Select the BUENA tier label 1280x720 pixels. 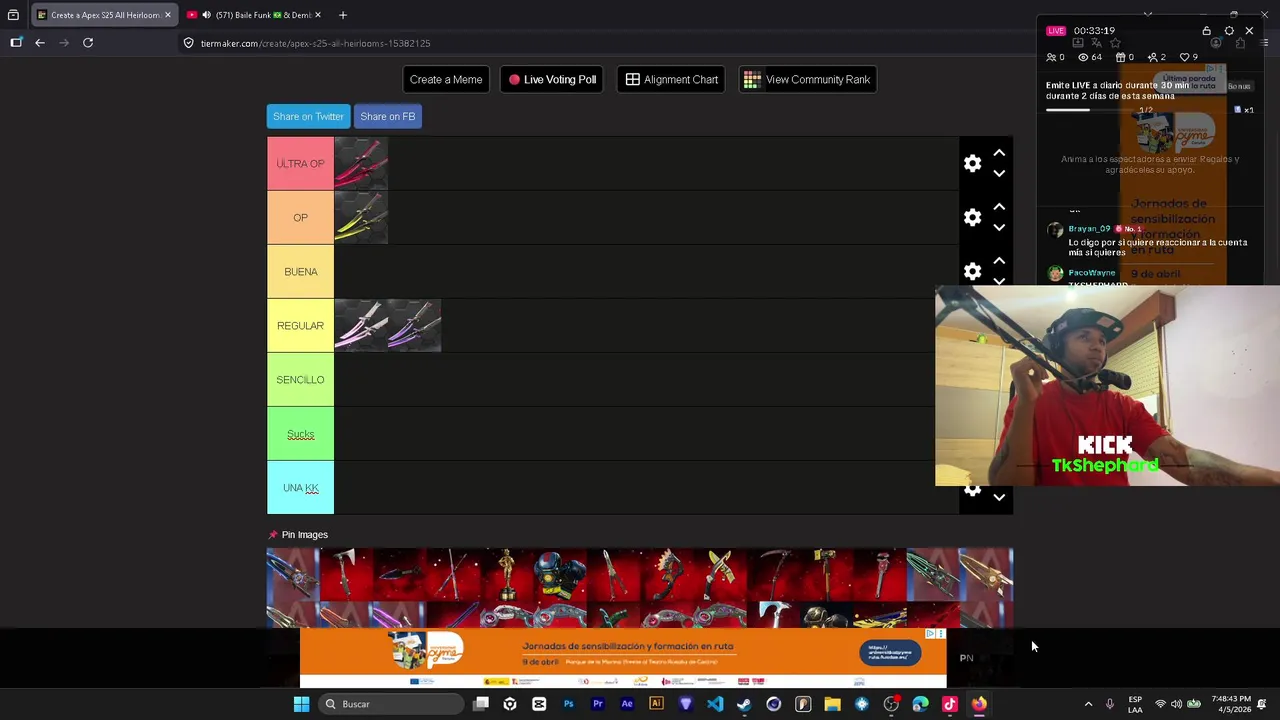coord(300,272)
